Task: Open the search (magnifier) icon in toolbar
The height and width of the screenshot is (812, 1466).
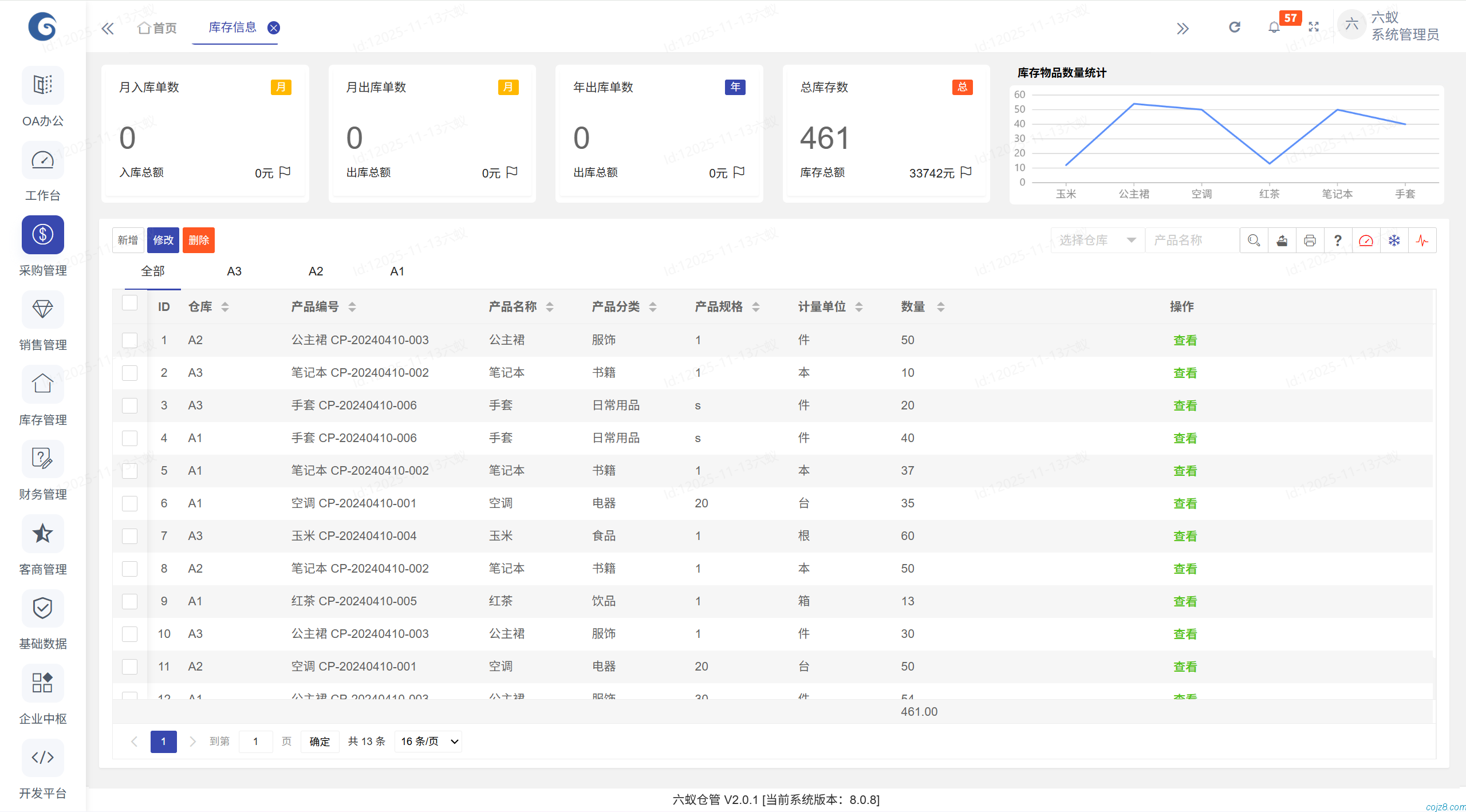Action: tap(1254, 240)
